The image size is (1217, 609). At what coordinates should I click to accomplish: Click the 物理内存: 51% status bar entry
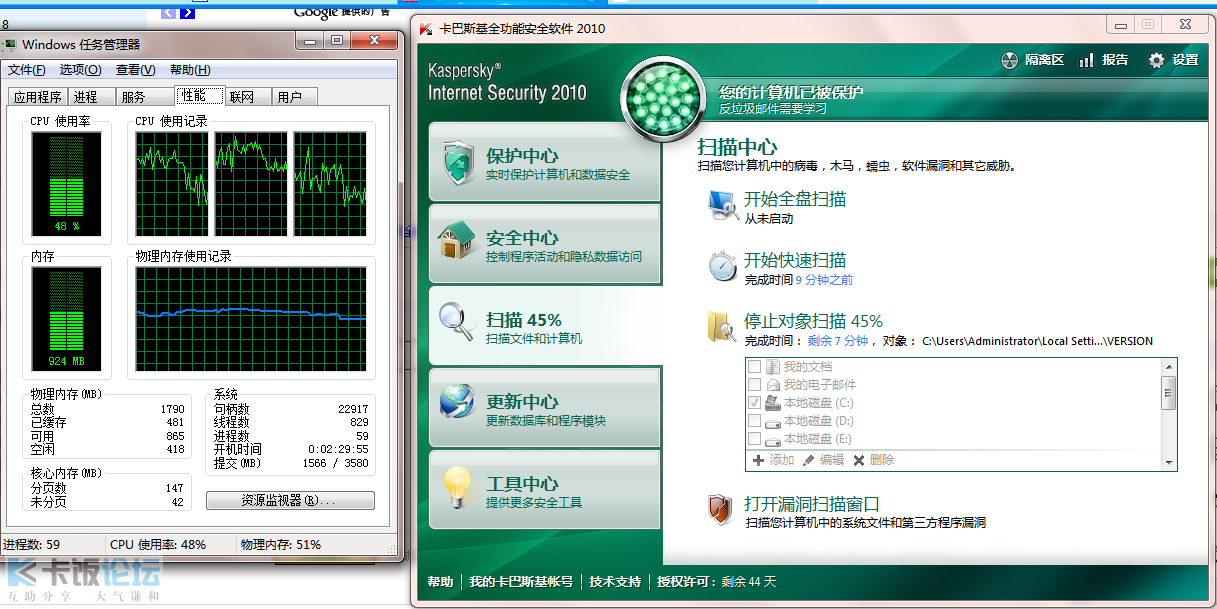281,545
